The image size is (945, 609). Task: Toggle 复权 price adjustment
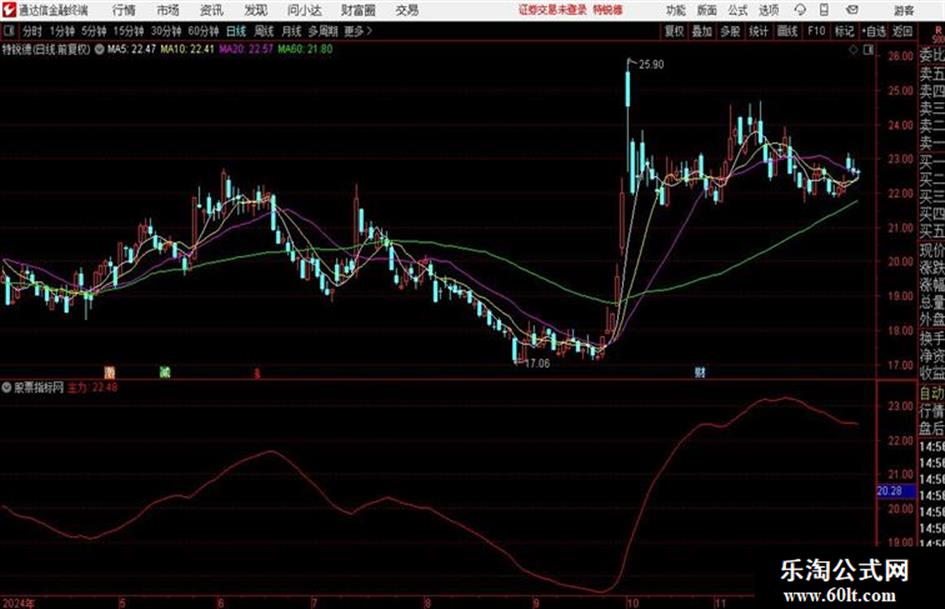coord(674,31)
